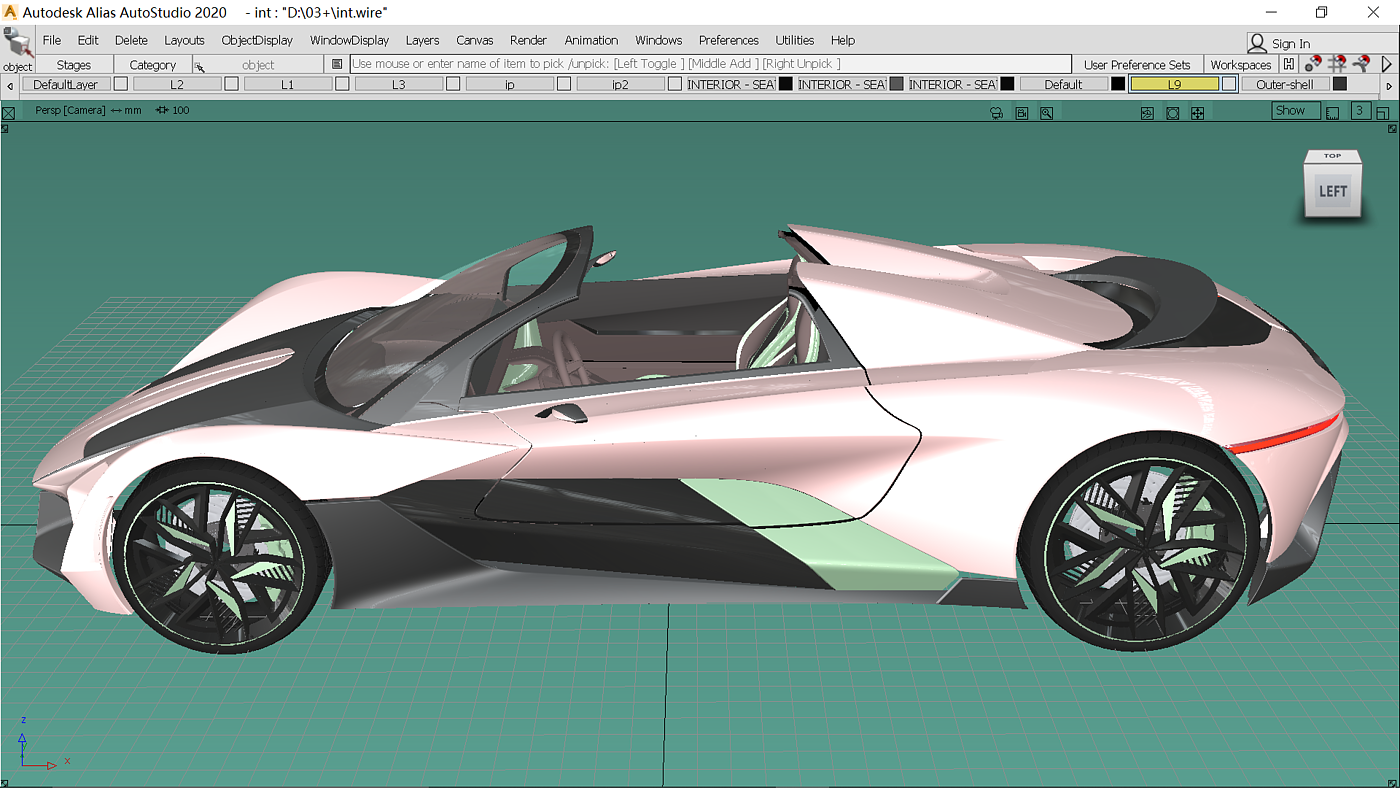Enable the grid snap magnet icon
1400x788 pixels.
point(1337,64)
